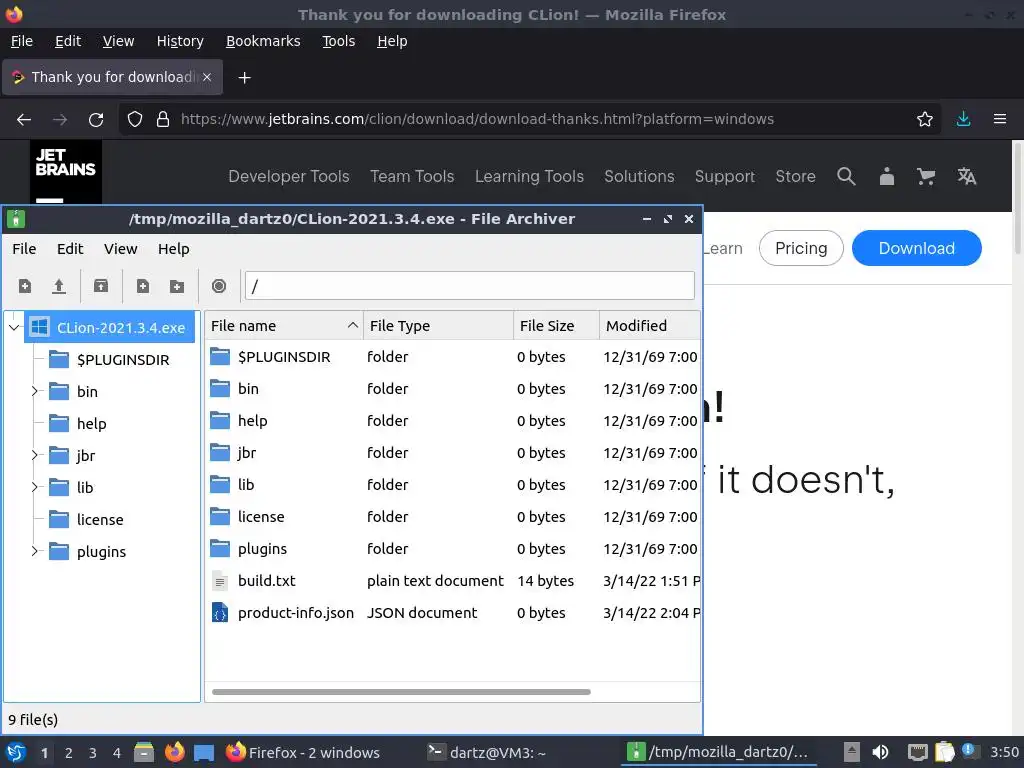The height and width of the screenshot is (768, 1024).
Task: Open Firefox History menu
Action: (180, 41)
